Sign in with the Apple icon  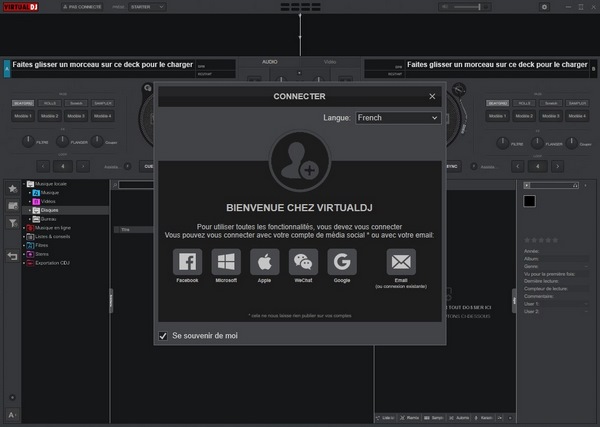(264, 262)
